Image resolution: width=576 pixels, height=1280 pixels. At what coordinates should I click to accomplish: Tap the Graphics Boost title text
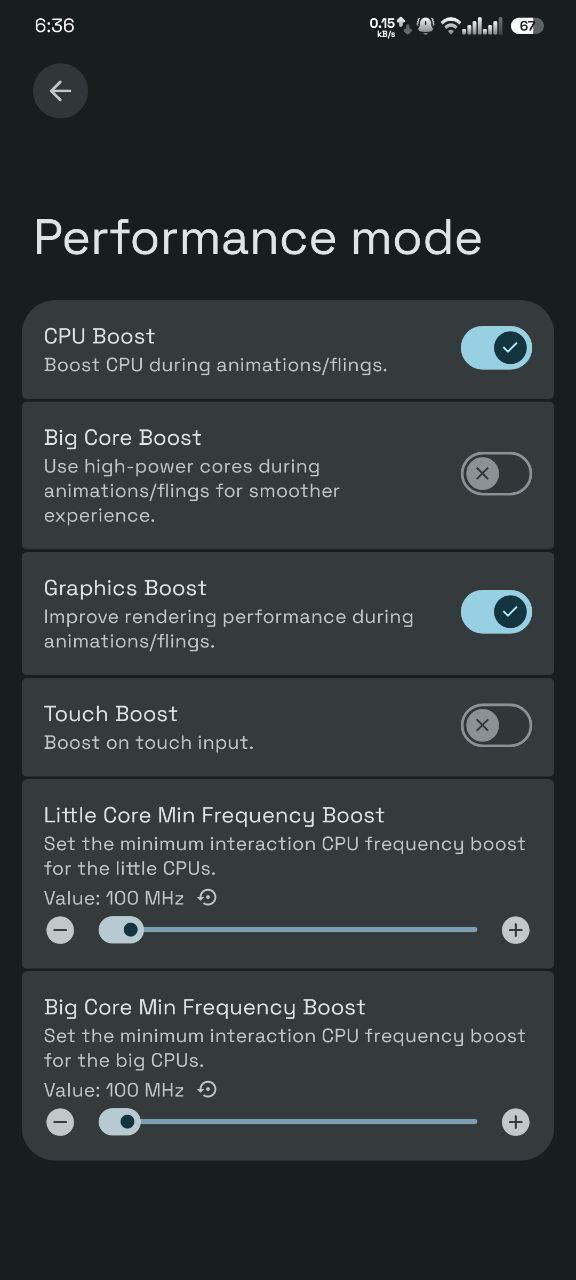tap(125, 588)
